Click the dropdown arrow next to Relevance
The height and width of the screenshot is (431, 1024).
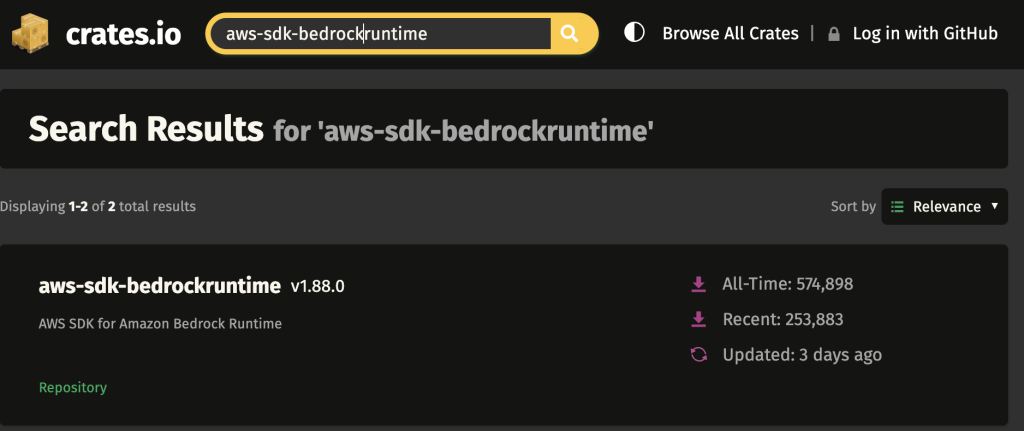[995, 206]
